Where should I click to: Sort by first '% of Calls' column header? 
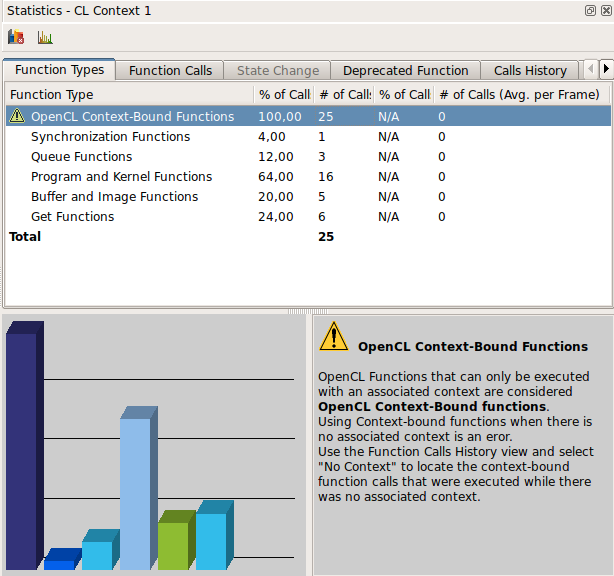tap(284, 94)
